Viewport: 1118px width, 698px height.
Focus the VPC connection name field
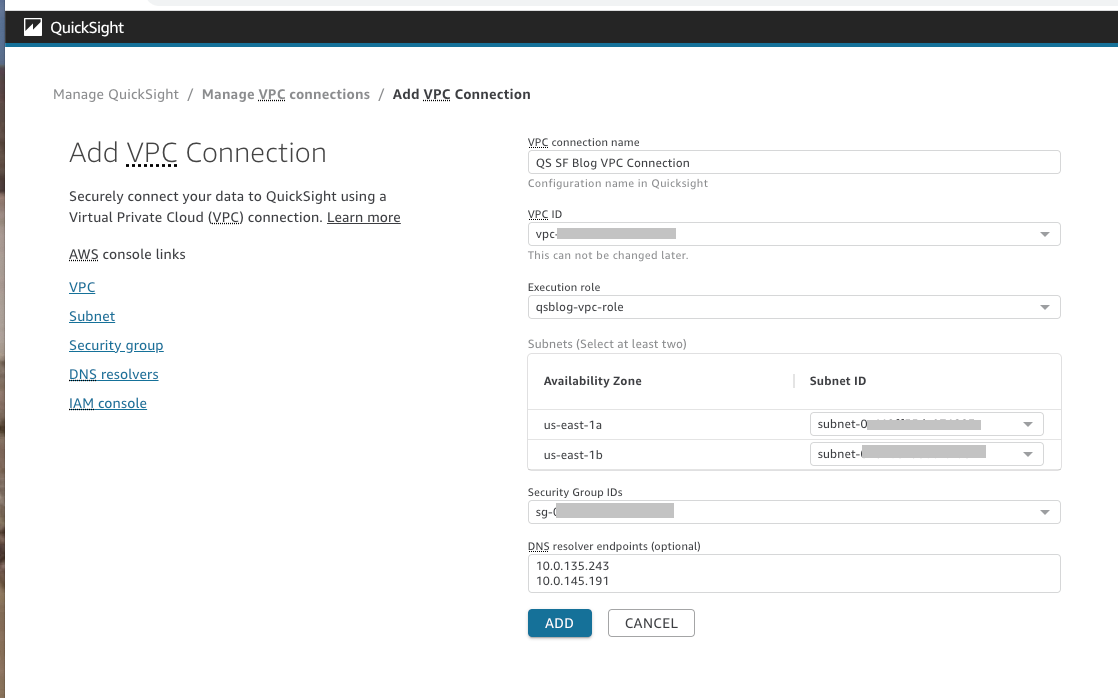tap(794, 163)
